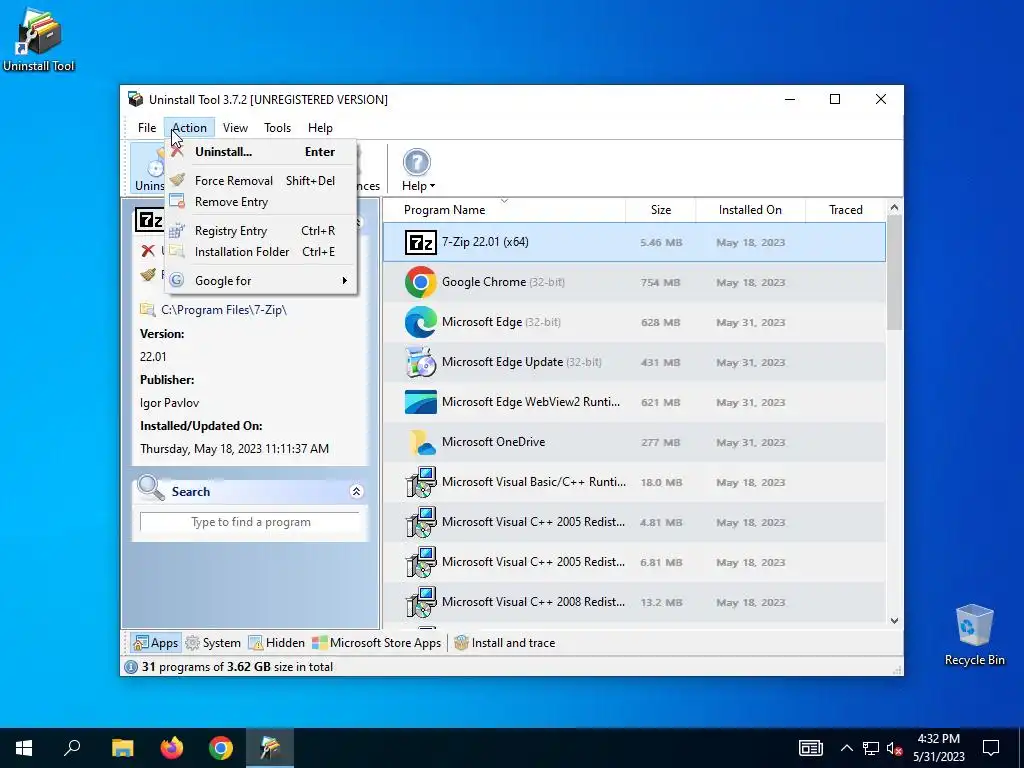Open the Tools menu
Image resolution: width=1024 pixels, height=768 pixels.
278,128
